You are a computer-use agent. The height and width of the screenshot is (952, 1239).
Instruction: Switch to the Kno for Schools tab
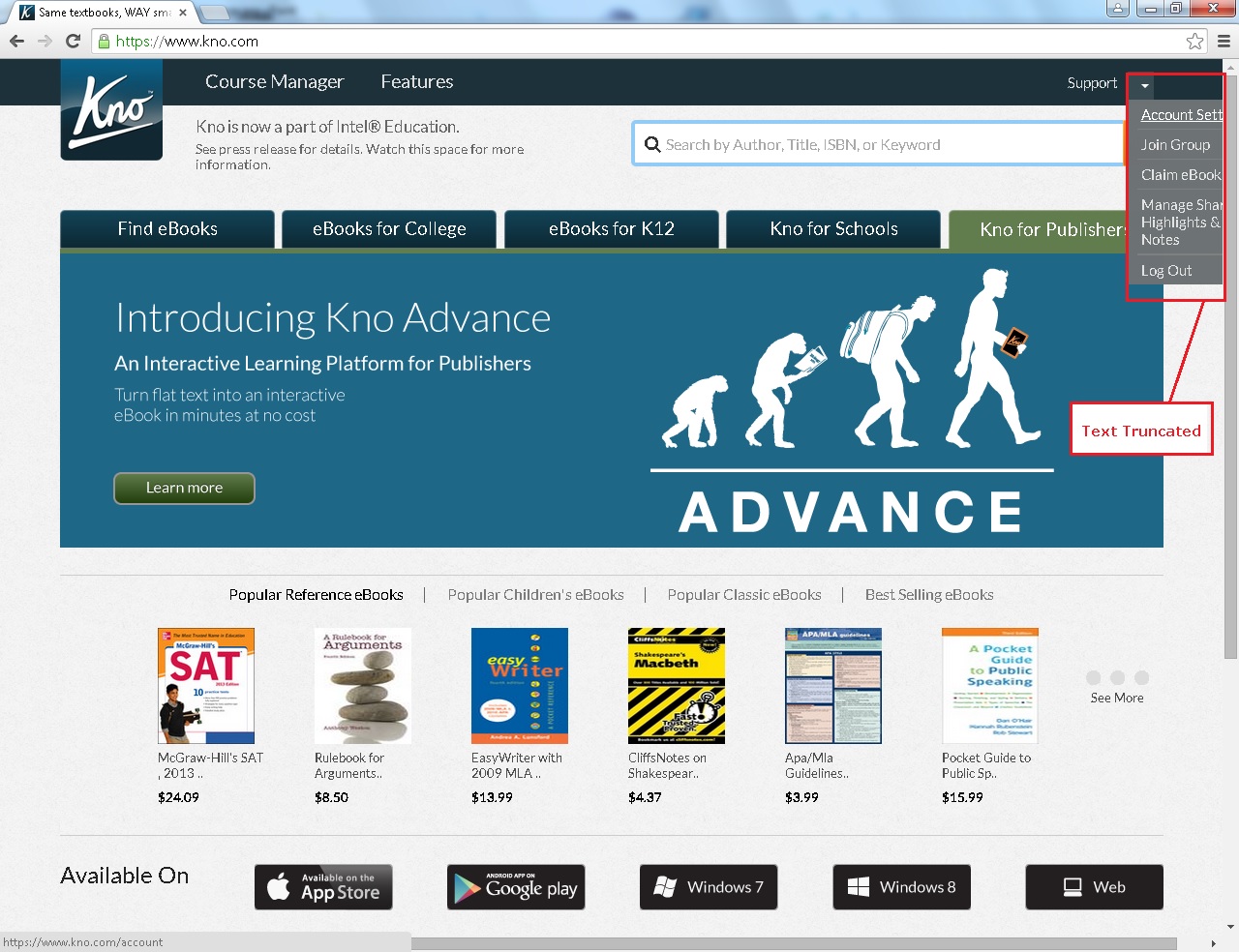coord(833,229)
